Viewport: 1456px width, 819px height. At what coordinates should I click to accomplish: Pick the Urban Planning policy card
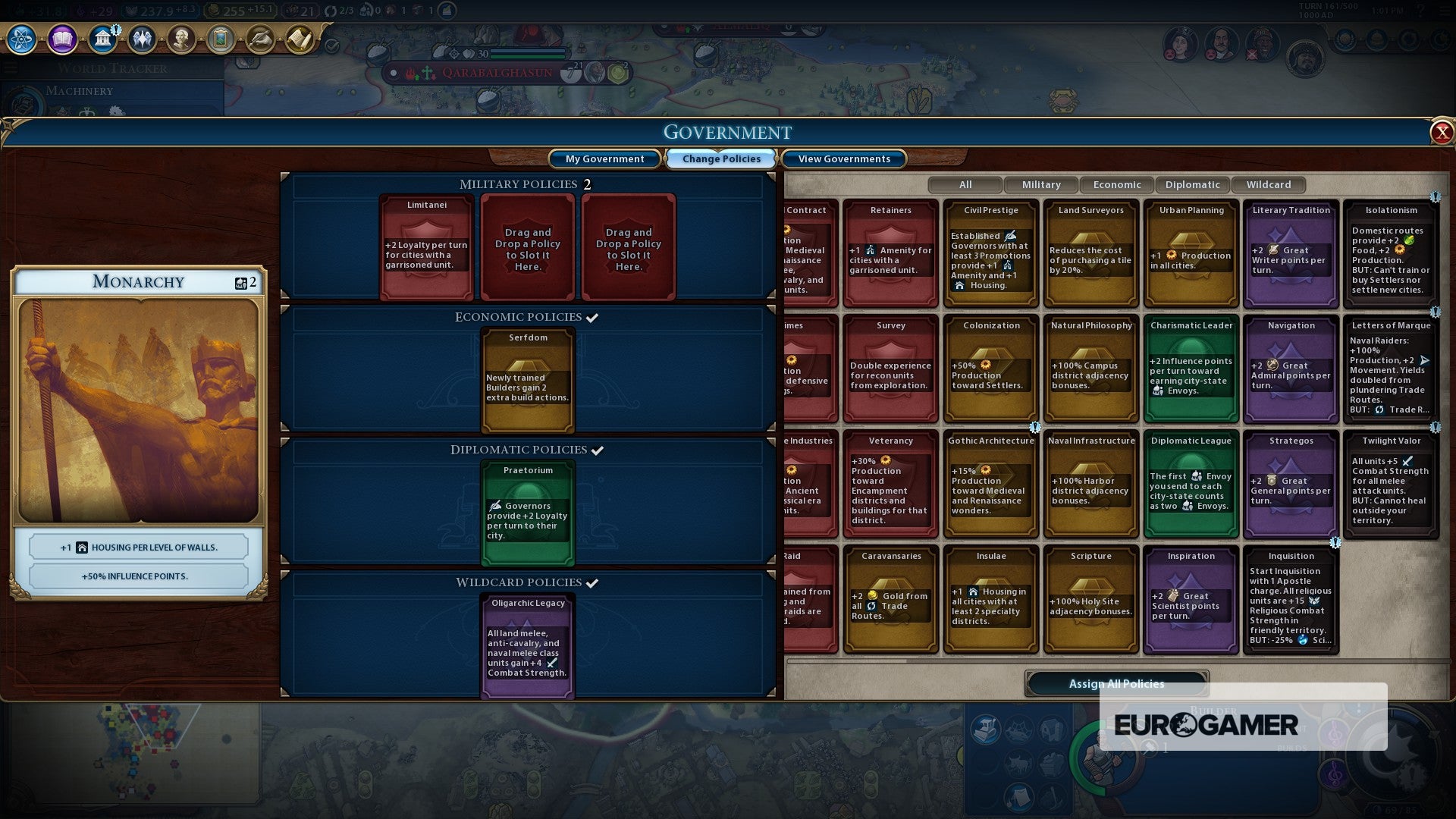pos(1191,253)
